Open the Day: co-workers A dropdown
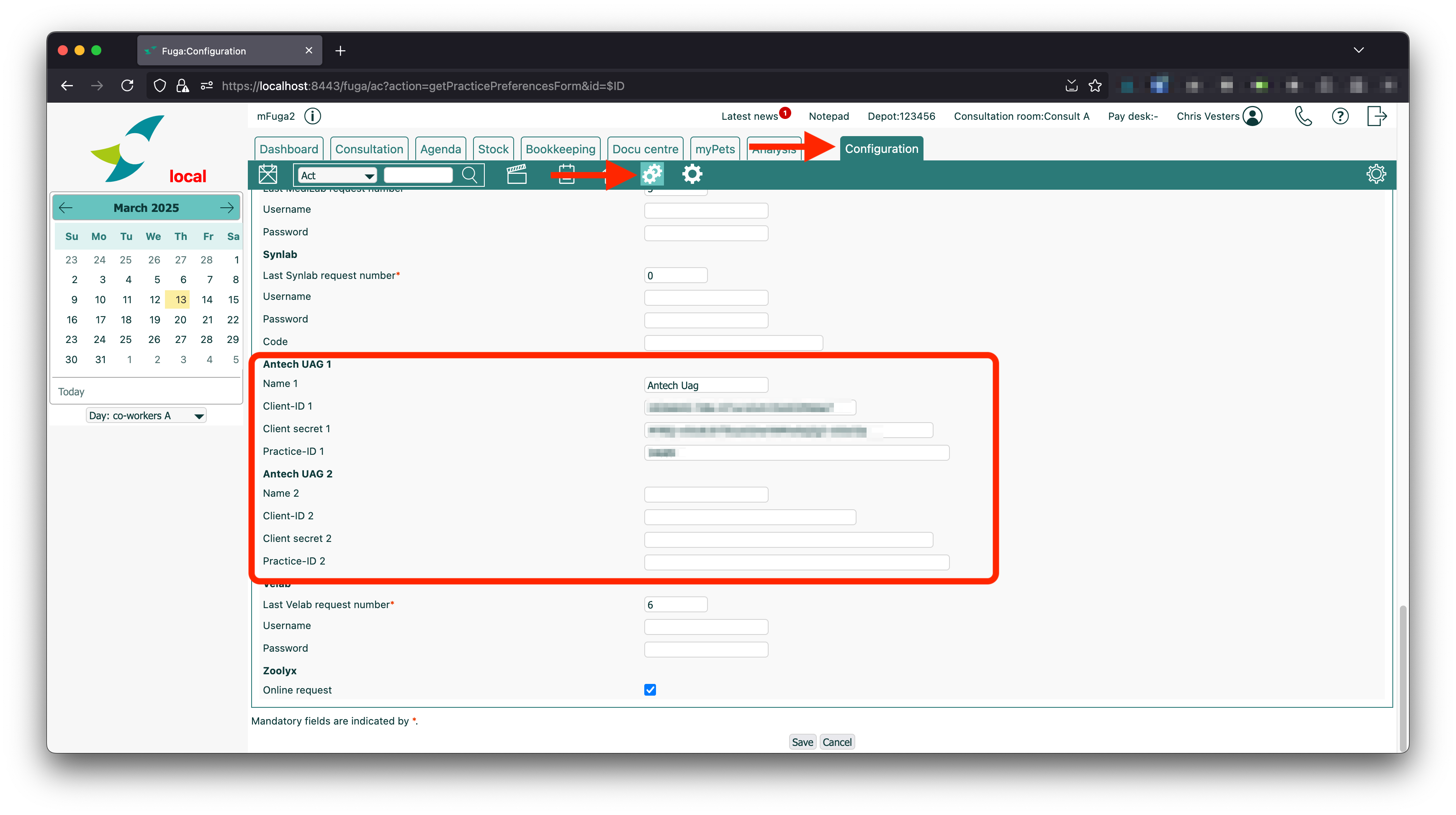Screen dimensions: 1456x815 click(146, 416)
